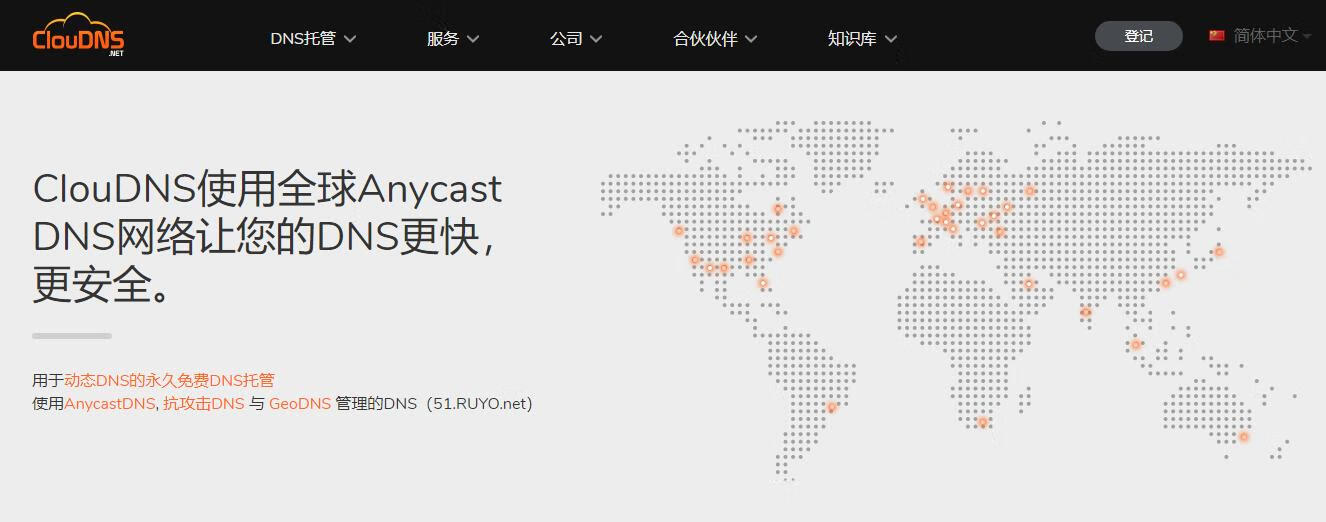
Task: Open the 抗攻击DNS link
Action: (204, 404)
